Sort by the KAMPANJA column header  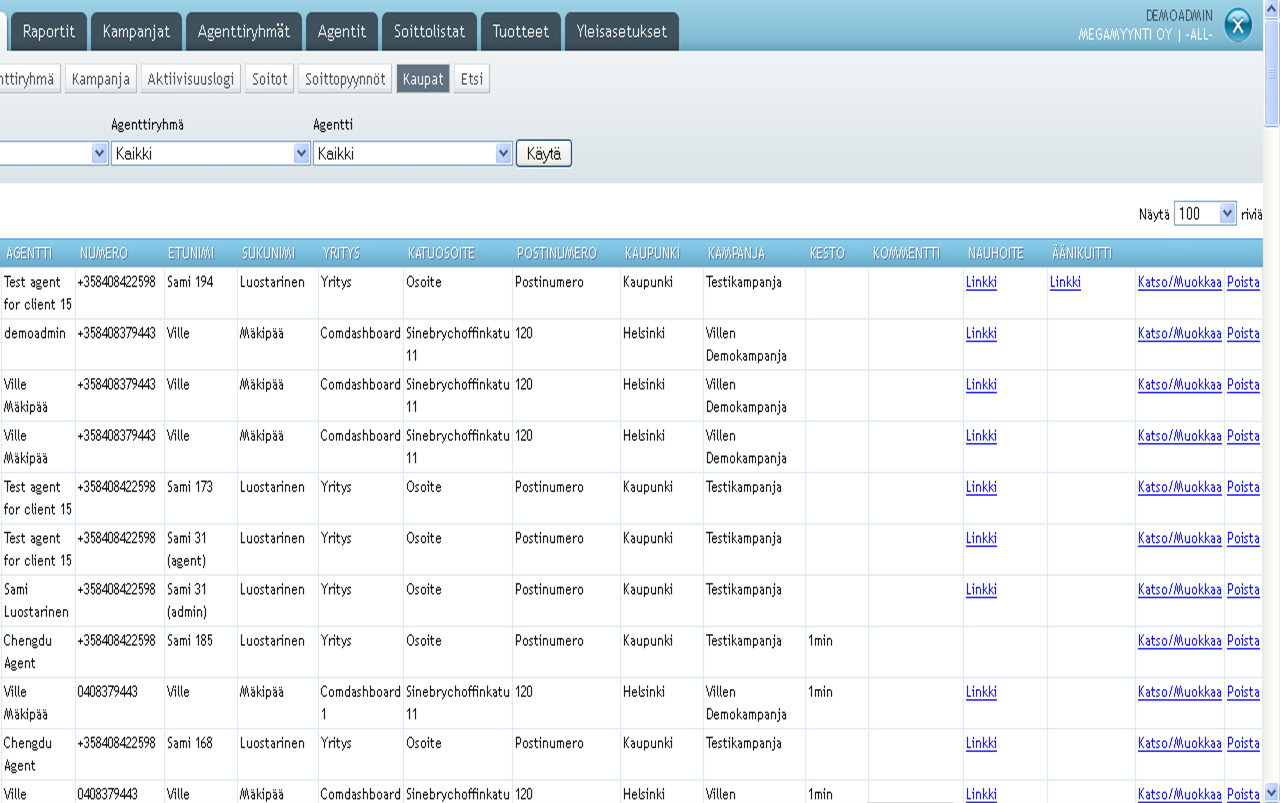736,253
